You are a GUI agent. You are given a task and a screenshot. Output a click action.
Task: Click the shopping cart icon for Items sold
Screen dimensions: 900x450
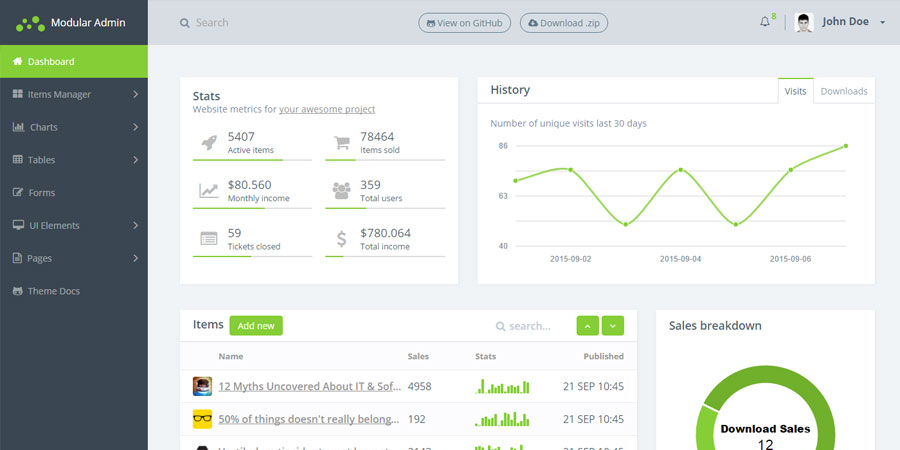coord(342,142)
